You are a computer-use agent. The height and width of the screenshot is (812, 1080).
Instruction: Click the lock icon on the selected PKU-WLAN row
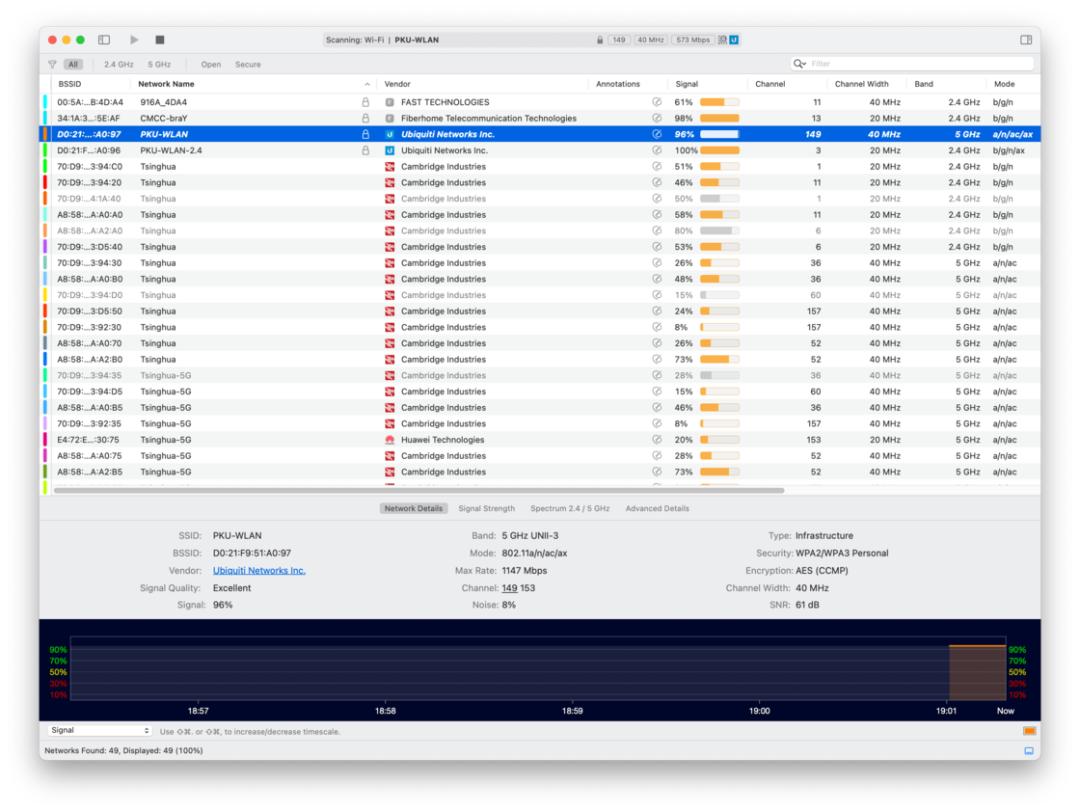(366, 134)
